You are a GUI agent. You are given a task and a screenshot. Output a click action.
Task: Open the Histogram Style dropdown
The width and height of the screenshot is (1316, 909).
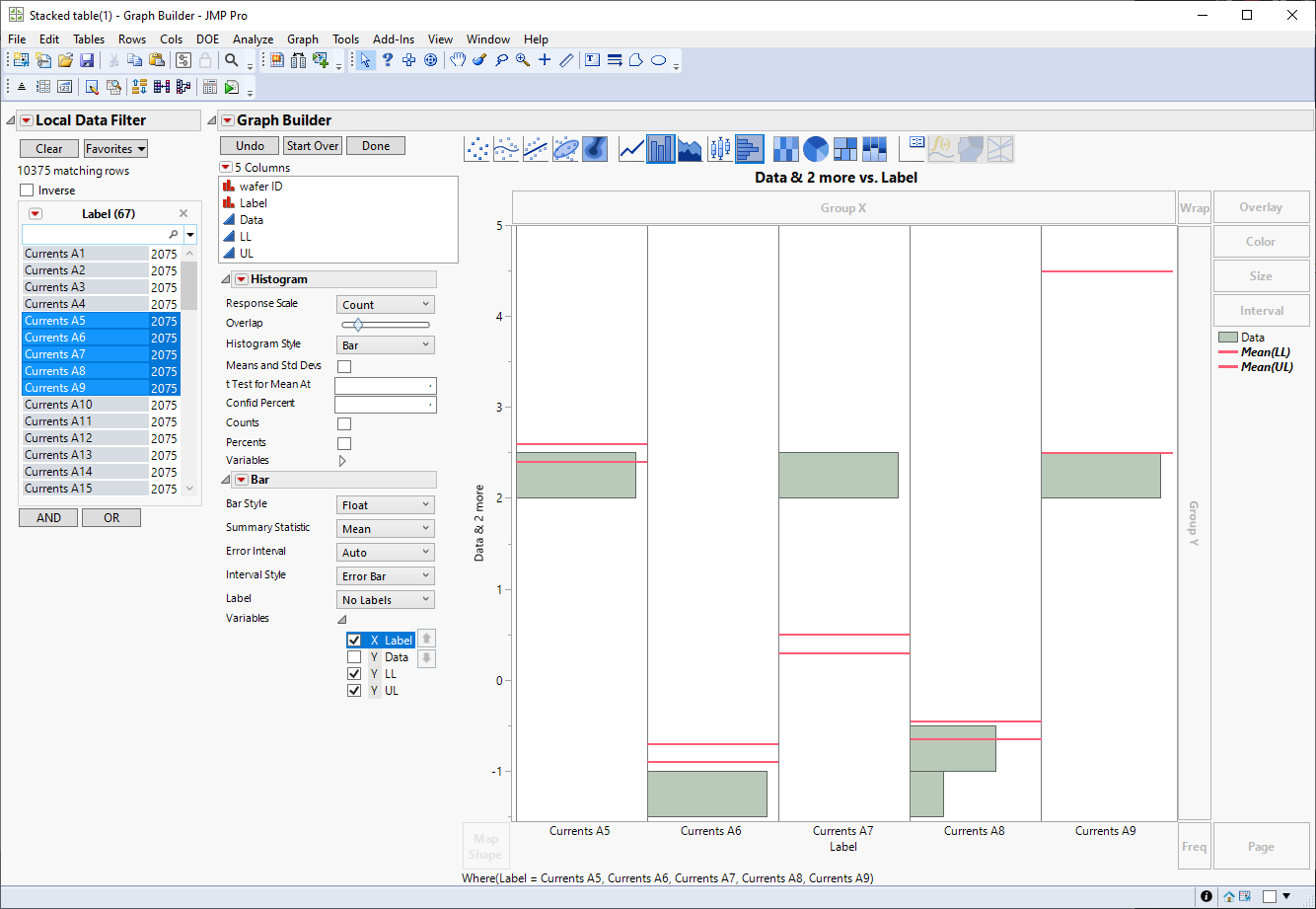[386, 345]
